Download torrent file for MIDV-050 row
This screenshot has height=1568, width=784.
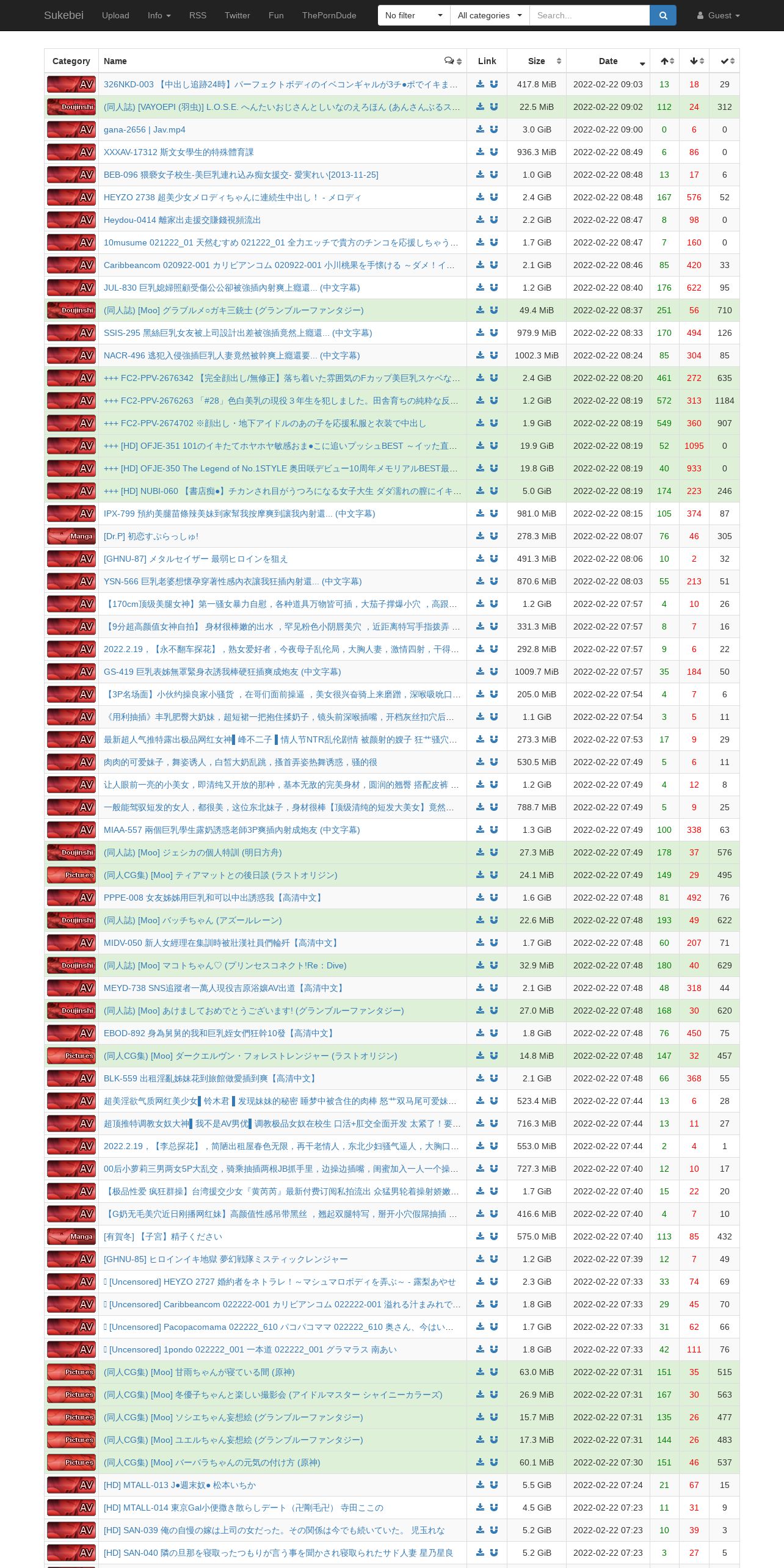tap(480, 943)
